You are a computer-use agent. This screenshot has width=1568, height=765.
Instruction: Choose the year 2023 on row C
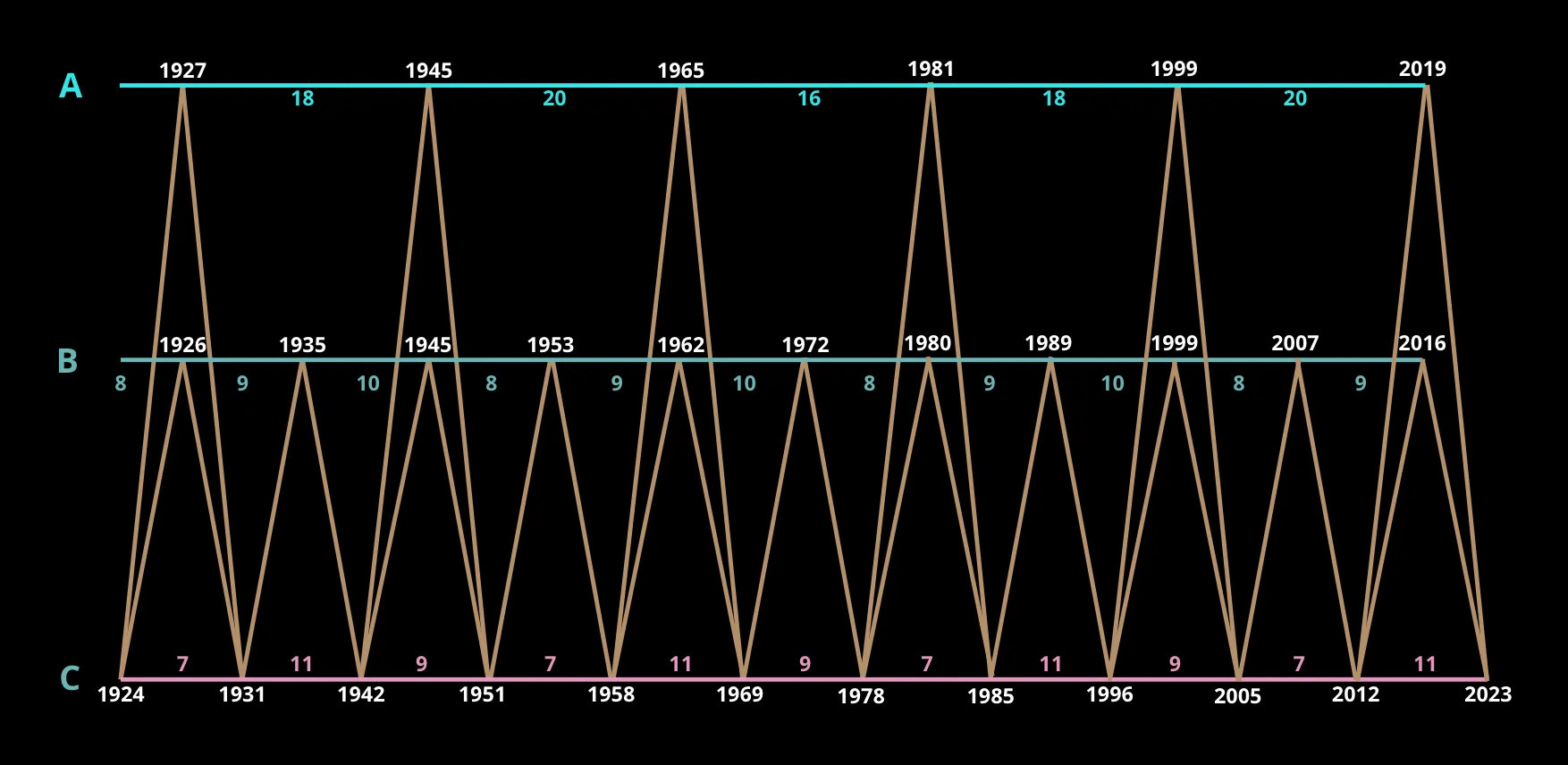click(x=1488, y=694)
